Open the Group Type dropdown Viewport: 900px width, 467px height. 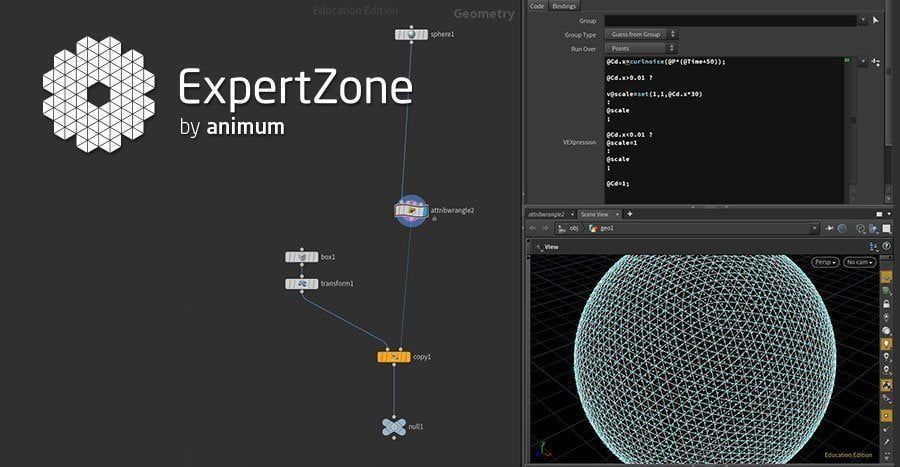pos(641,34)
